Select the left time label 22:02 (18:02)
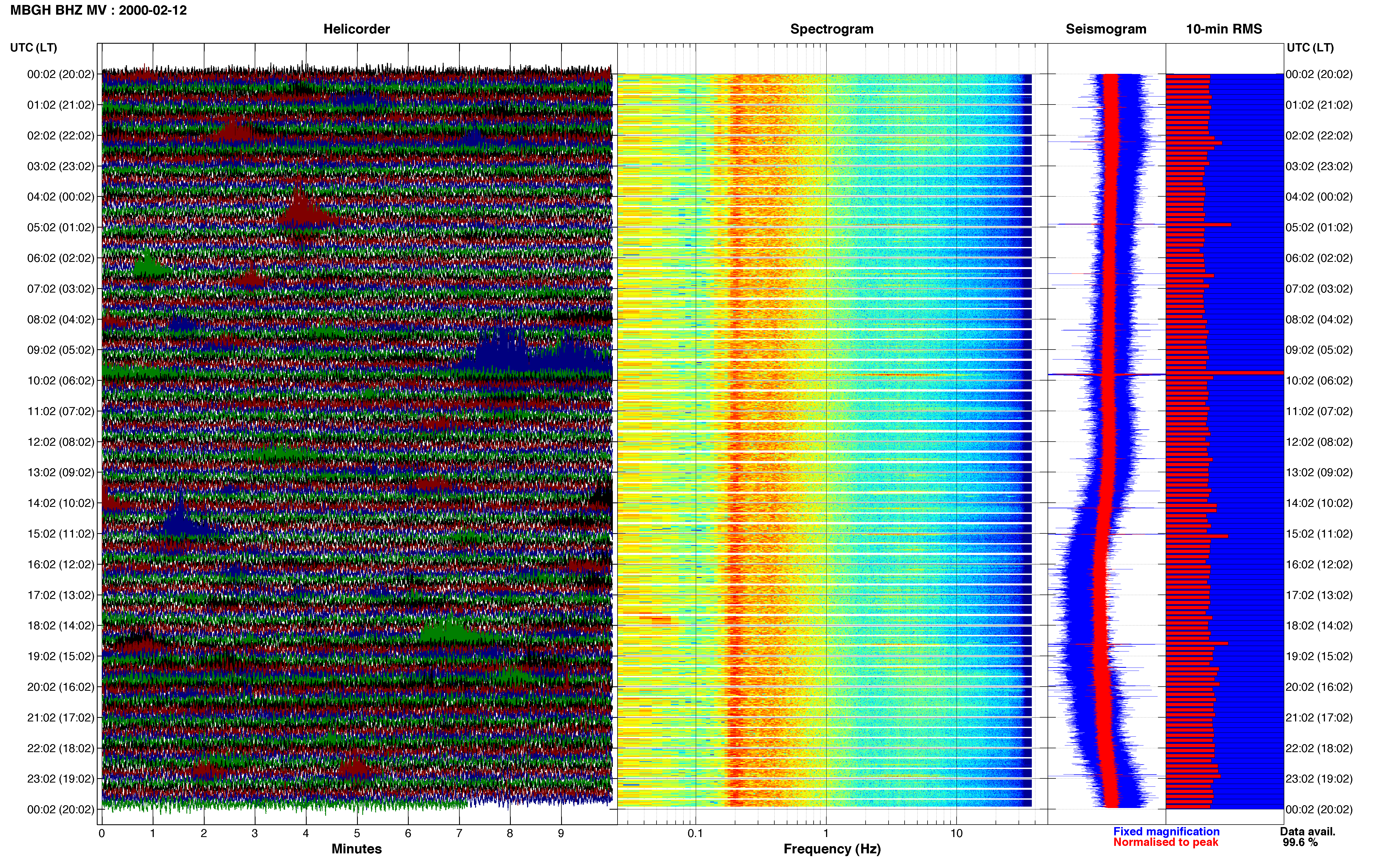Viewport: 1388px width, 868px height. tap(61, 748)
